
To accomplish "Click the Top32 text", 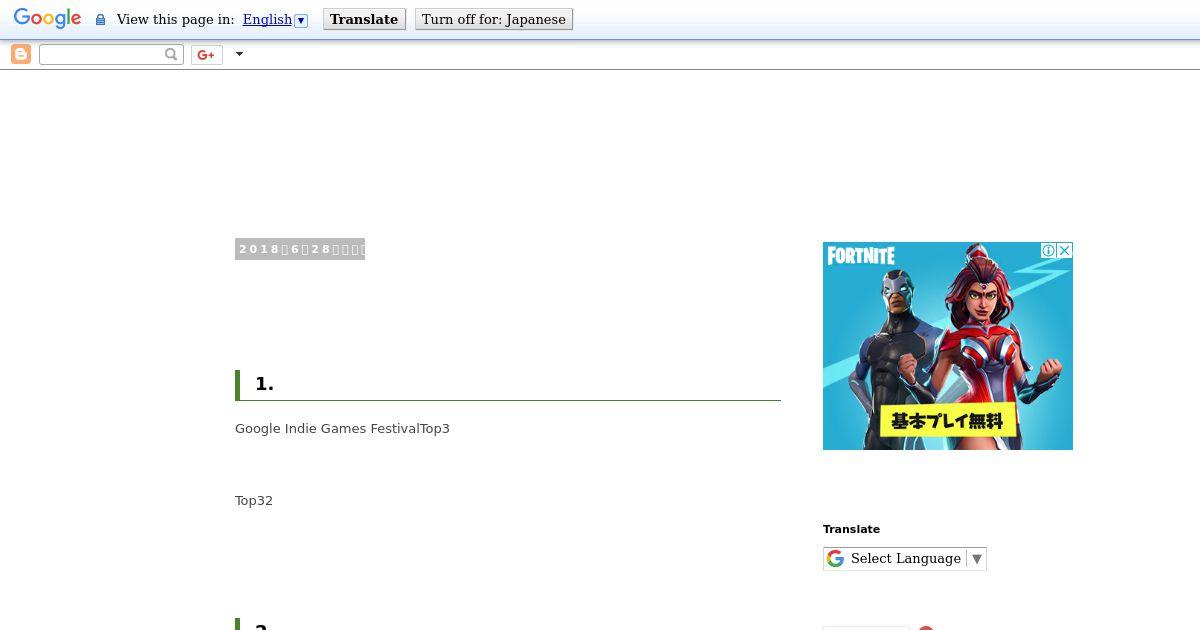I will (254, 500).
